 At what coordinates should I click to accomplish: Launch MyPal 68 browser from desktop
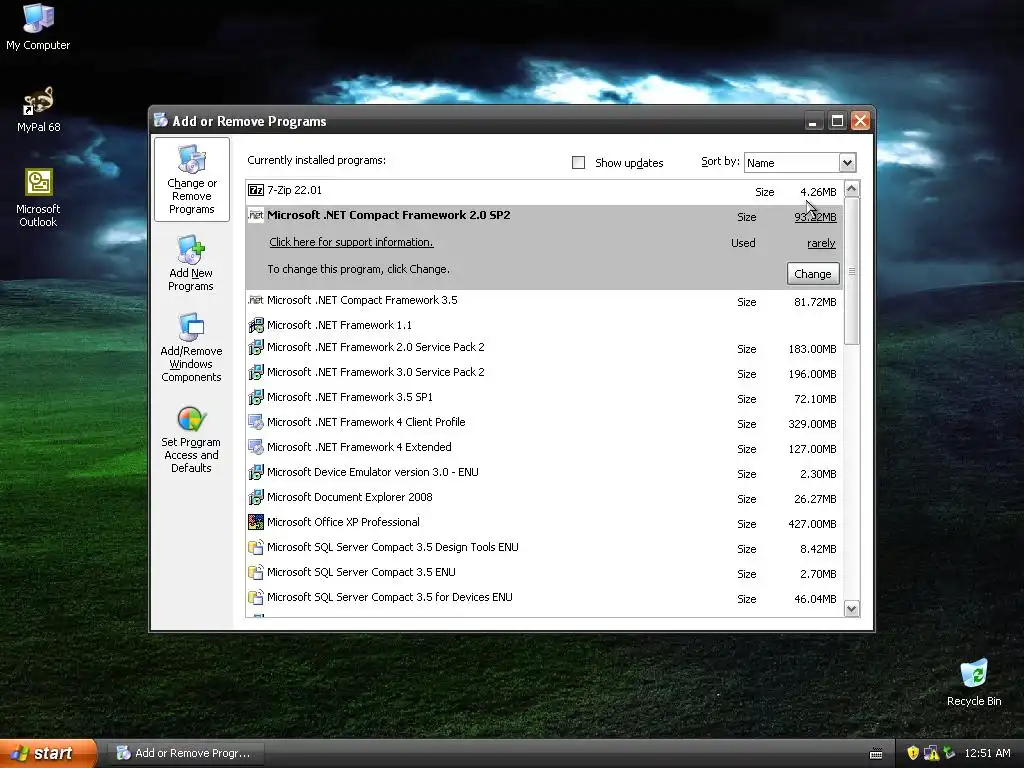point(38,109)
